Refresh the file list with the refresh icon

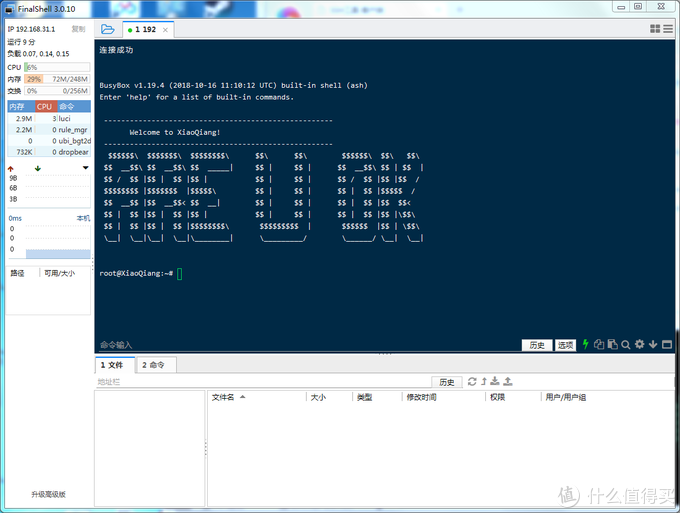pos(472,381)
